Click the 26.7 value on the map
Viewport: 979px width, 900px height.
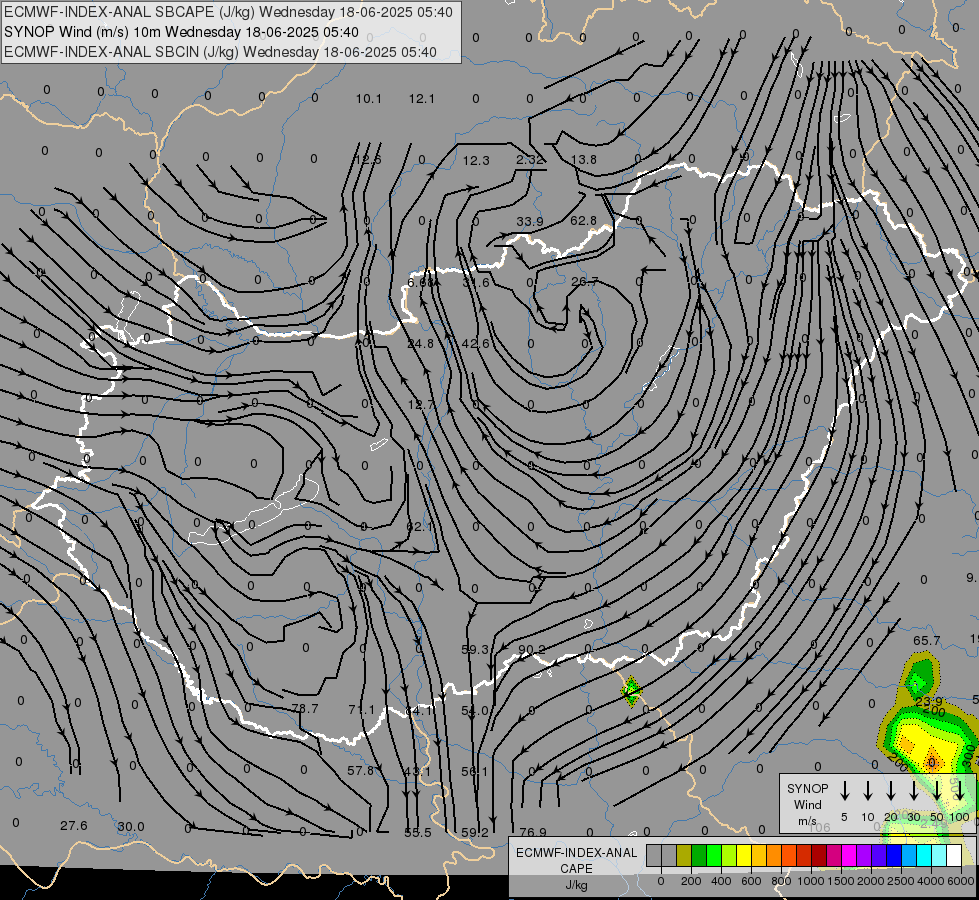point(584,282)
